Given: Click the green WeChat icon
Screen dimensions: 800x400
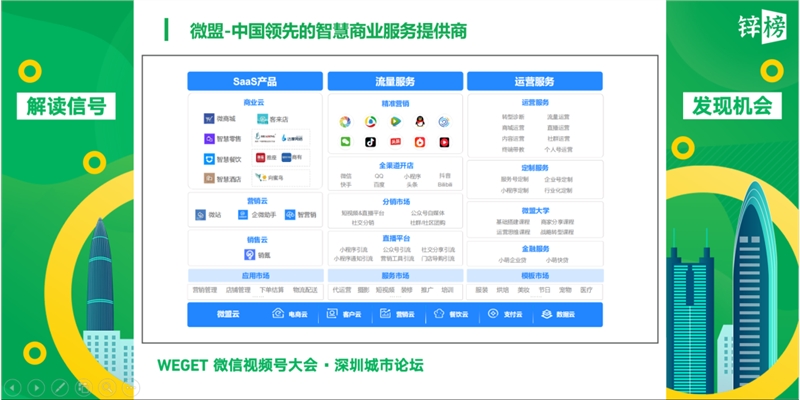Looking at the screenshot, I should pyautogui.click(x=345, y=142).
